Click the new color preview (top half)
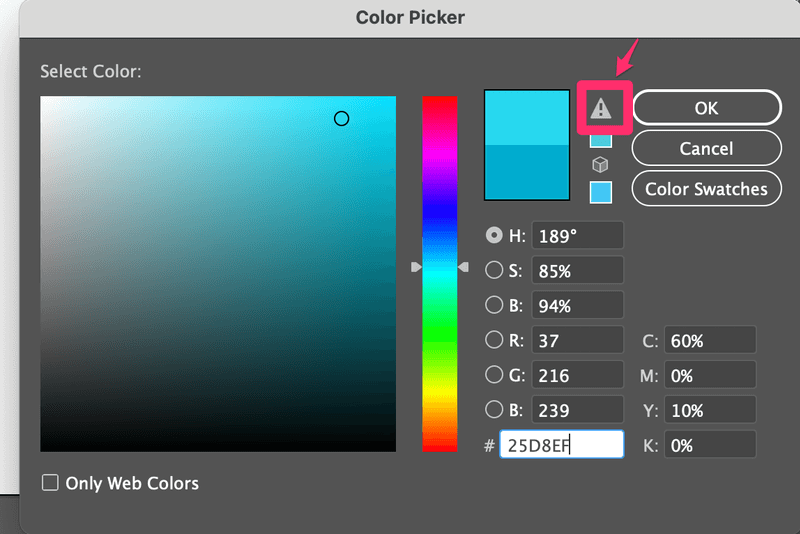 (526, 117)
